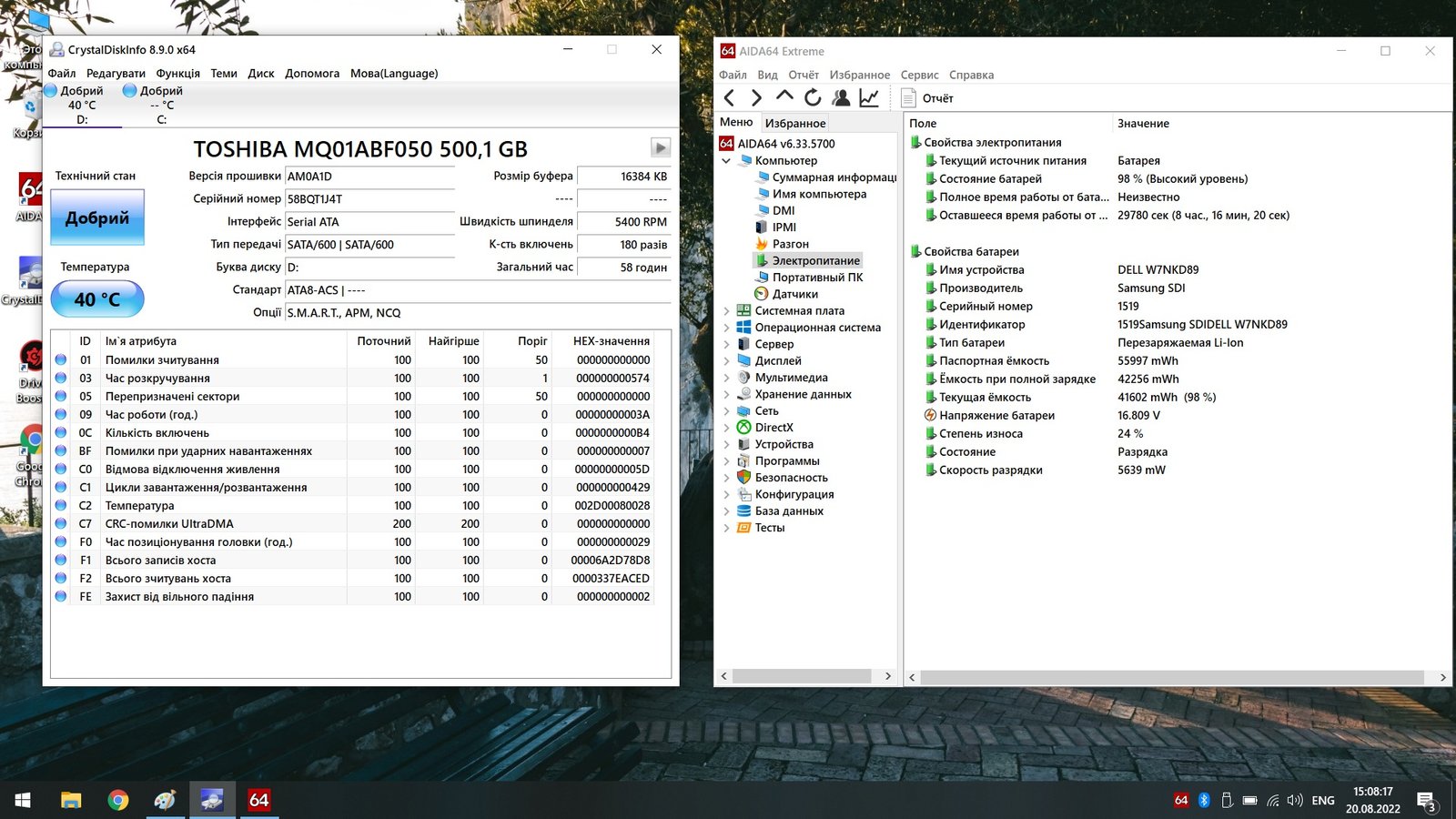Click the Отчёт report toolbar button

click(x=926, y=98)
